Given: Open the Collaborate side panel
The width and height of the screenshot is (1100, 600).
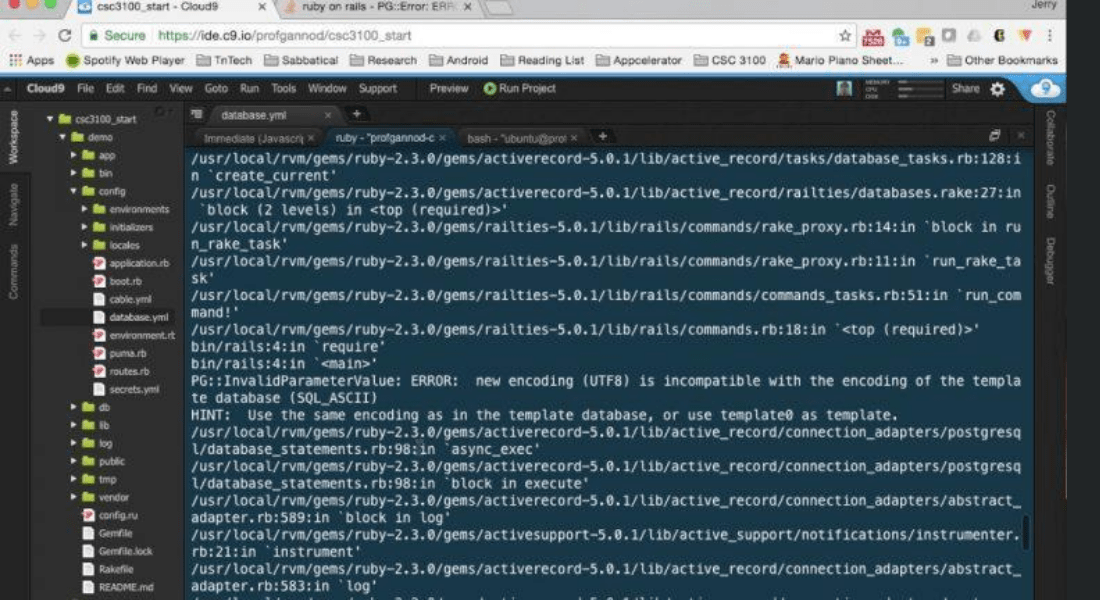Looking at the screenshot, I should [1050, 137].
